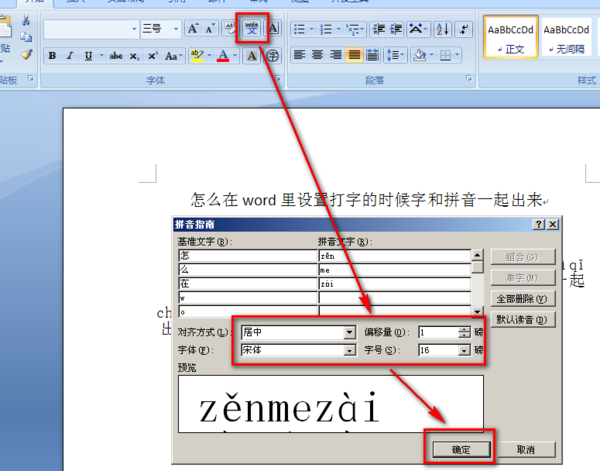The height and width of the screenshot is (471, 600).
Task: Open the Phonetic Guide (wén) tool
Action: [252, 28]
